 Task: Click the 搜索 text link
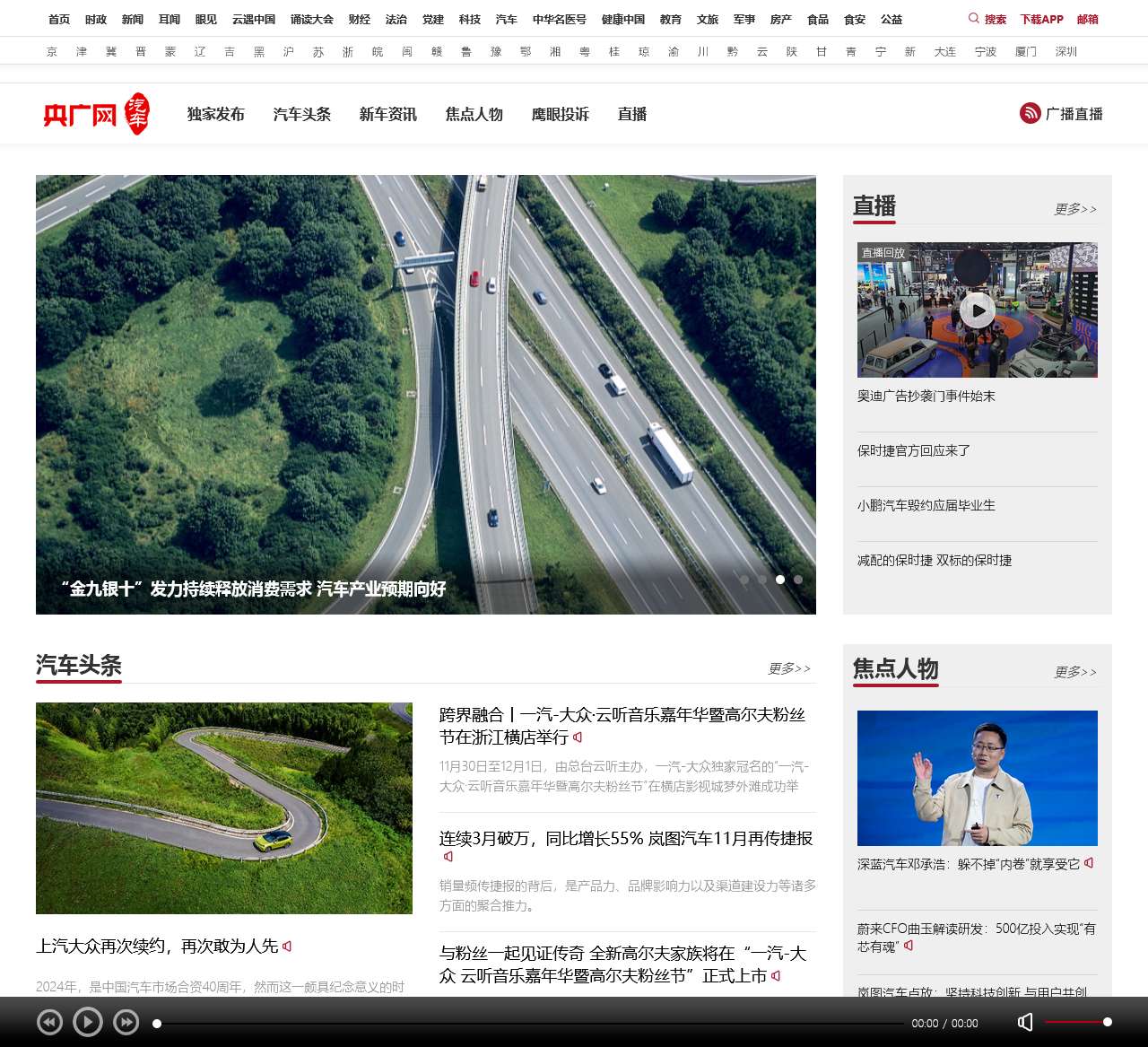(996, 19)
